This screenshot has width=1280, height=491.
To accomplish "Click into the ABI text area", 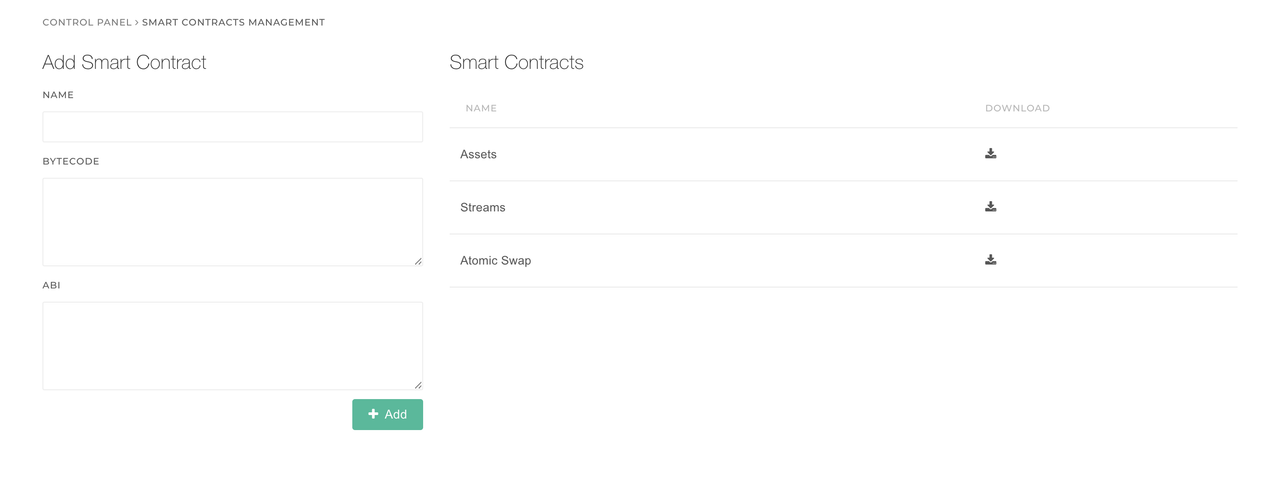I will coord(232,346).
